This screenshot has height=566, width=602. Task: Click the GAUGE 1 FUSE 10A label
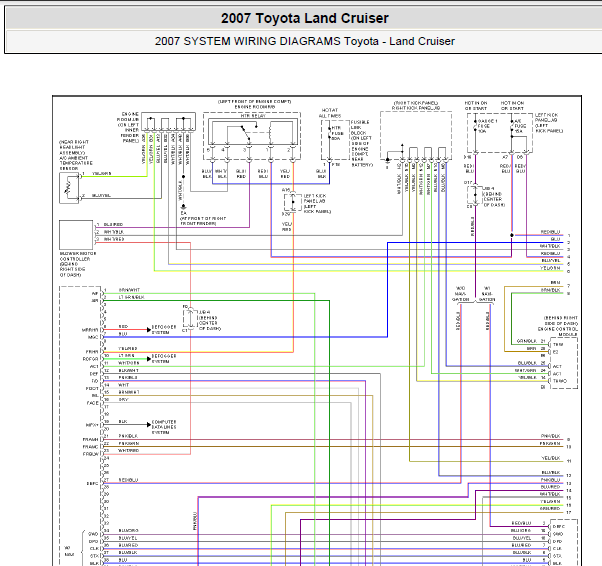coord(488,126)
